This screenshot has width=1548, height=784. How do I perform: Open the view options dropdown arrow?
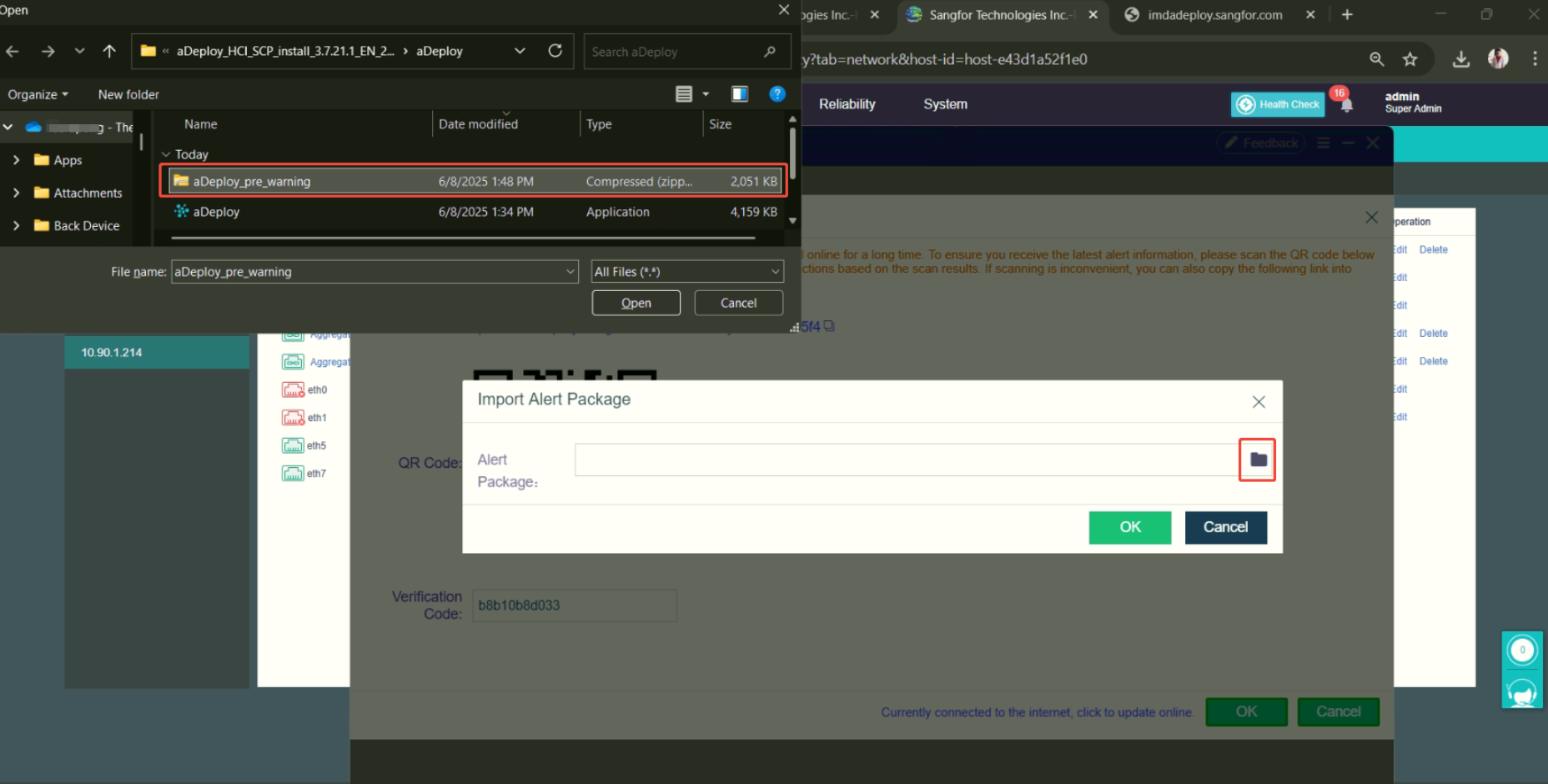point(706,94)
